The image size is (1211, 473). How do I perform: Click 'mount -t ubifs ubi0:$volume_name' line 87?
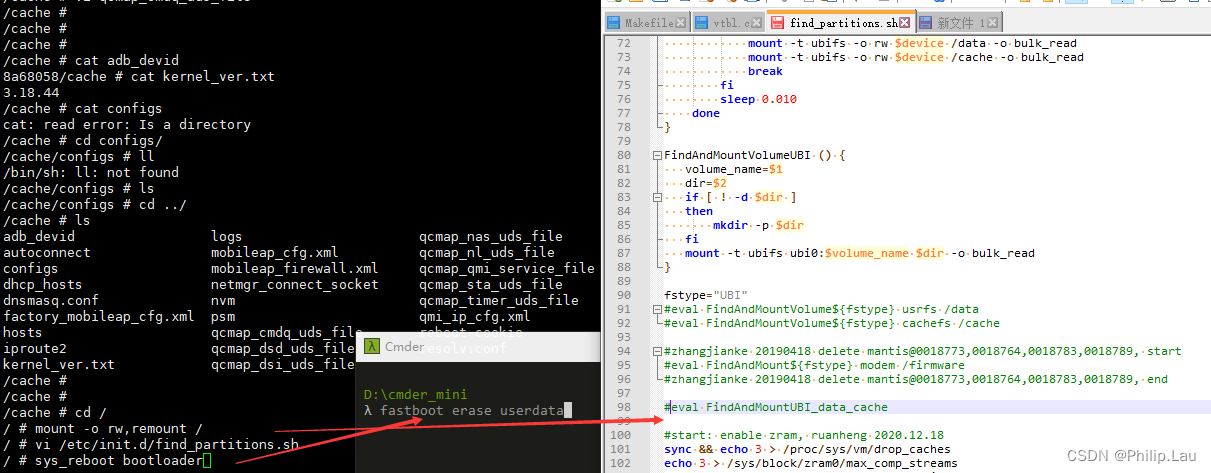[x=798, y=253]
